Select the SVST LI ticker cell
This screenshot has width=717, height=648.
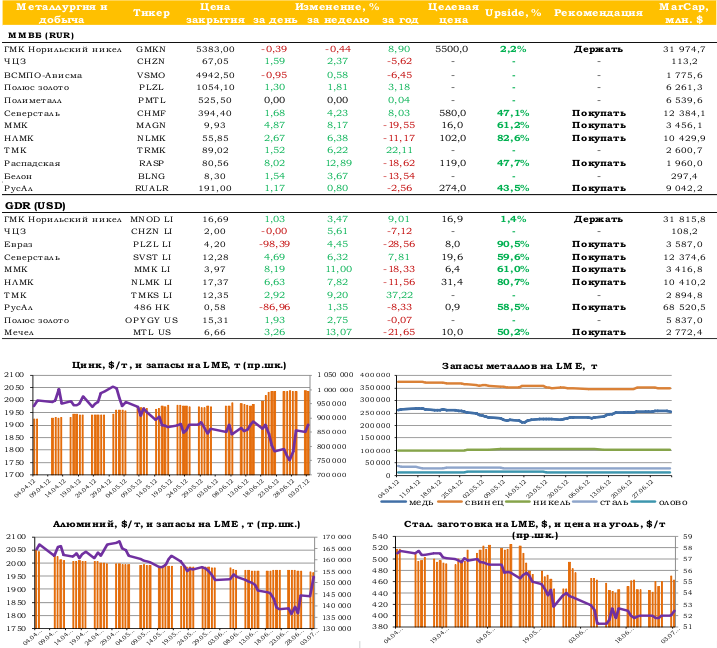pos(152,257)
